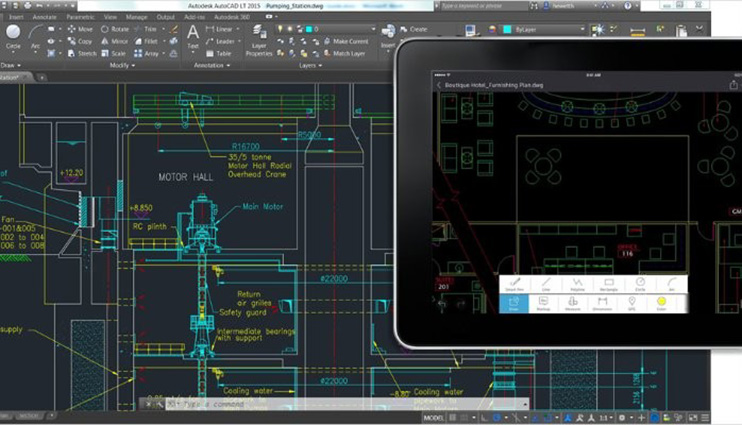Expand the Annotation panel
This screenshot has width=742, height=425.
[x=212, y=65]
